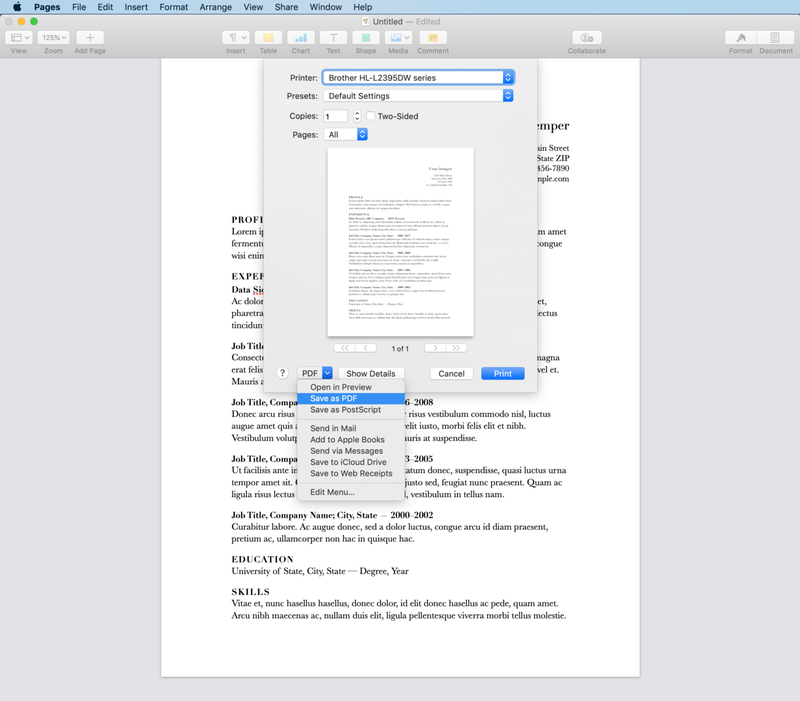Viewport: 800px width, 701px height.
Task: Click the Add Page plus icon
Action: [x=90, y=38]
